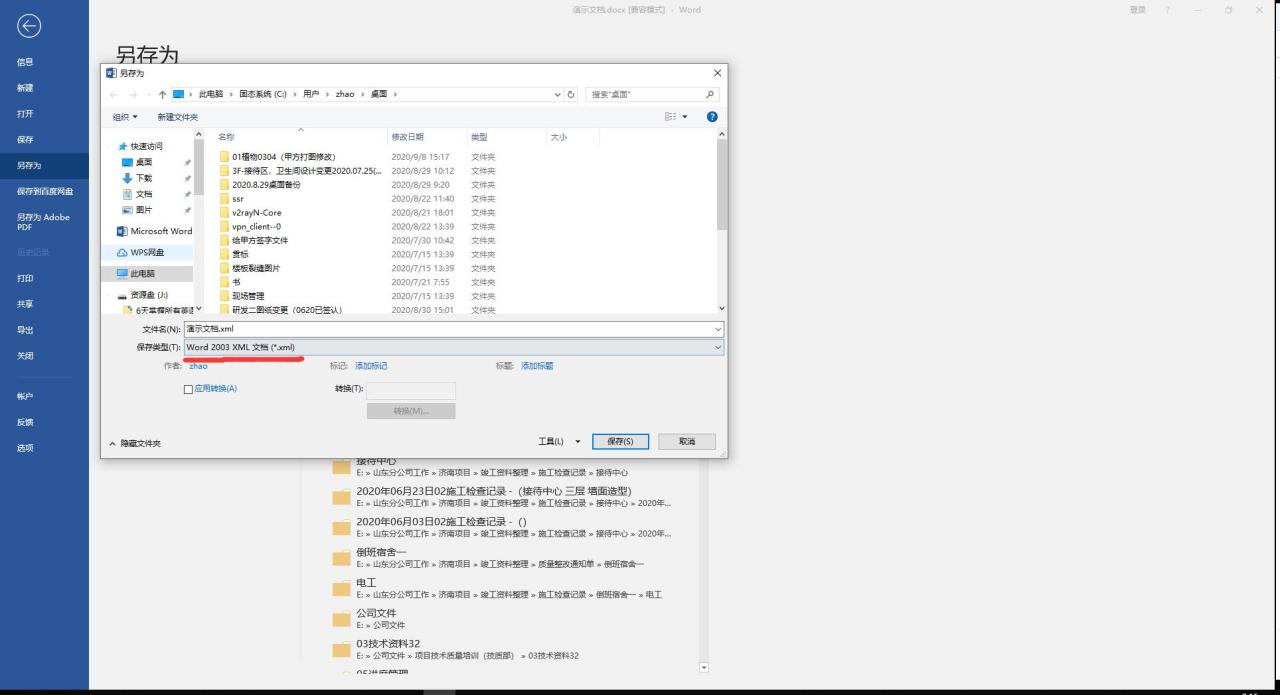The height and width of the screenshot is (695, 1280).
Task: Open 打开 in backstage menu
Action: click(25, 114)
